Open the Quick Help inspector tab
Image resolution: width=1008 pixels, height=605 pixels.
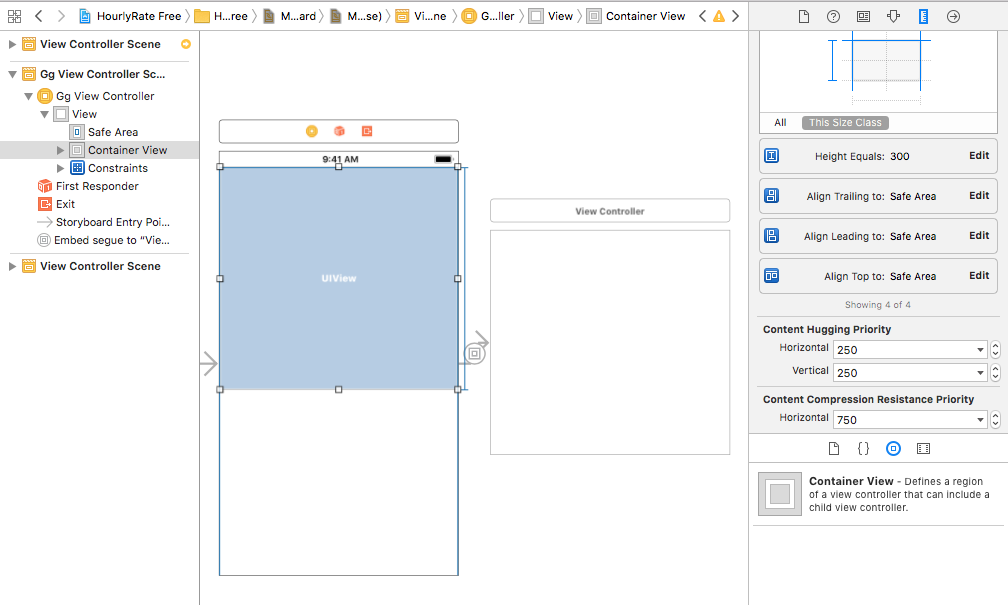tap(833, 16)
